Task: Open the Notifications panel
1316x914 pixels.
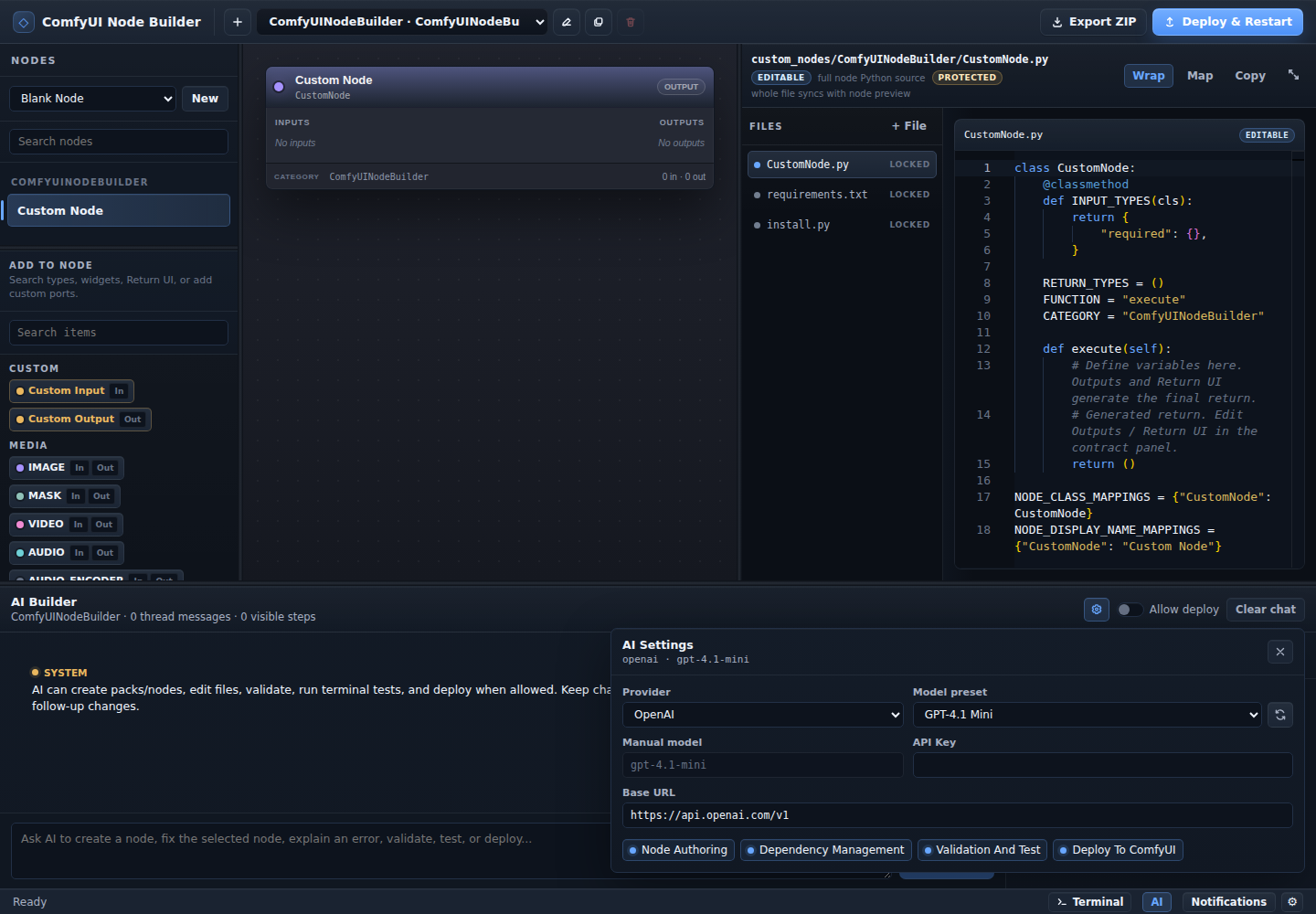Action: 1228,902
